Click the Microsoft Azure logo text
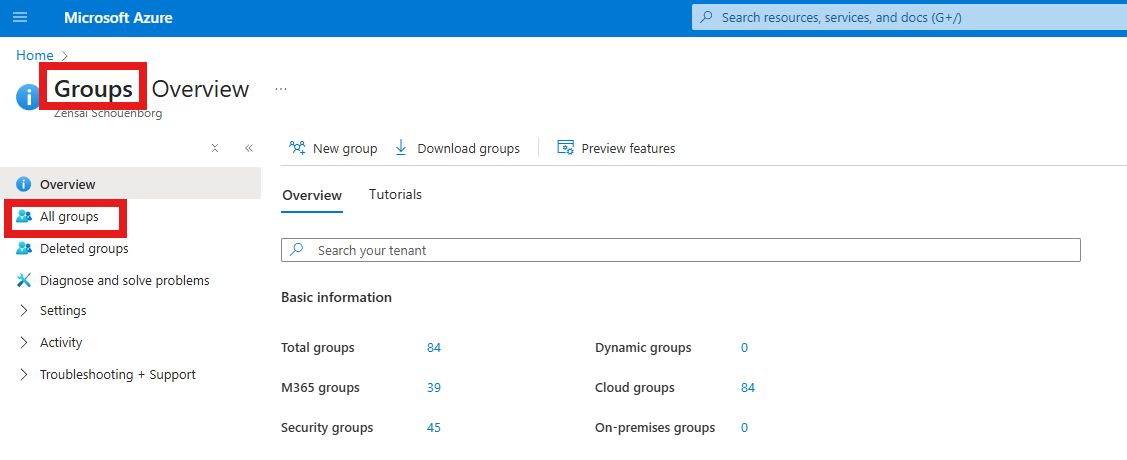This screenshot has width=1127, height=460. point(118,18)
